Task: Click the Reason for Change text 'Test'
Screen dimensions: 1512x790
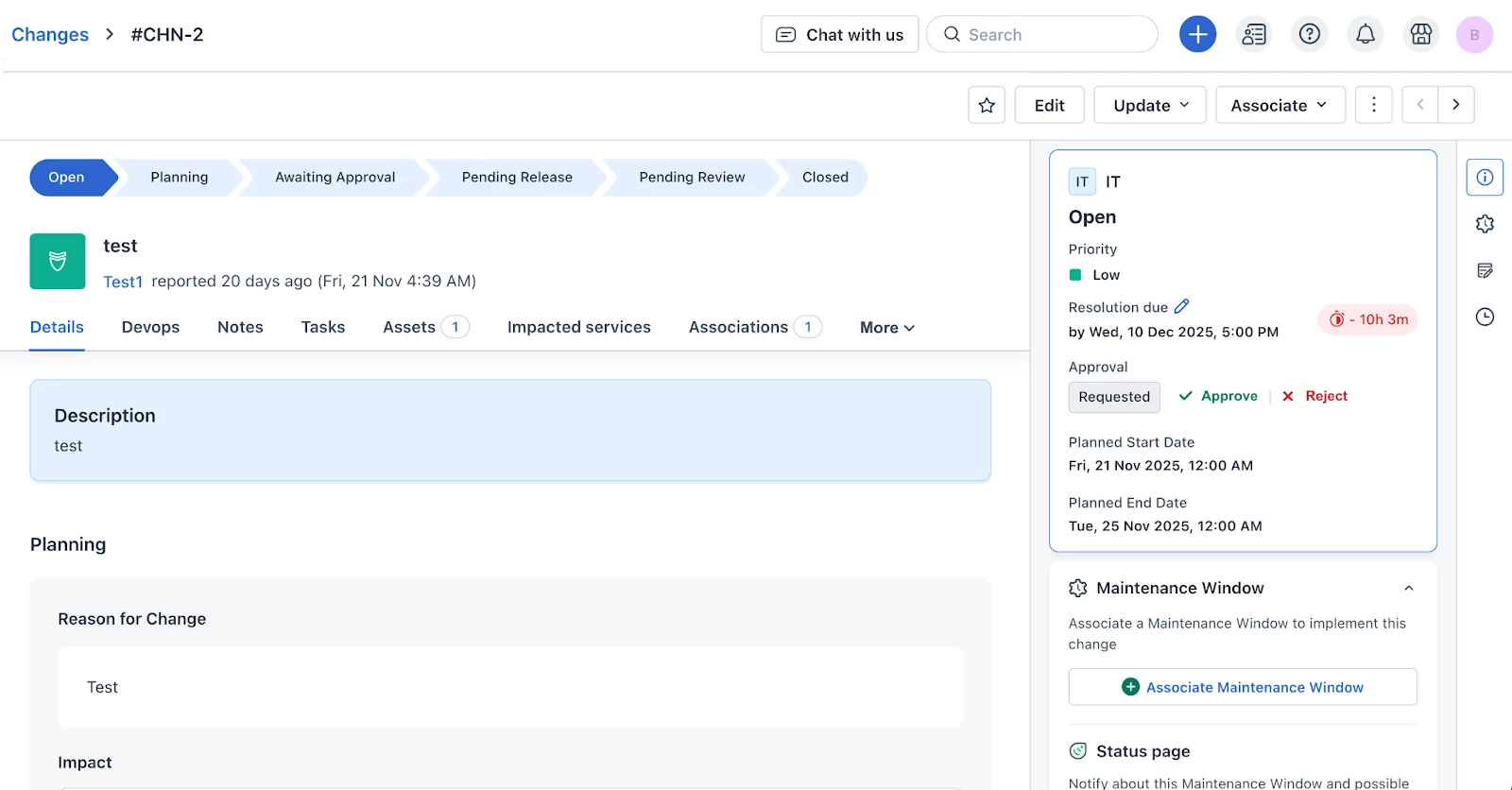Action: (x=102, y=687)
